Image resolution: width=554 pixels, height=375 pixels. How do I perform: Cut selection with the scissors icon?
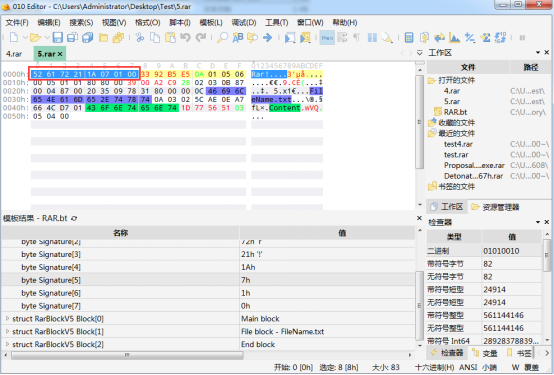point(140,37)
